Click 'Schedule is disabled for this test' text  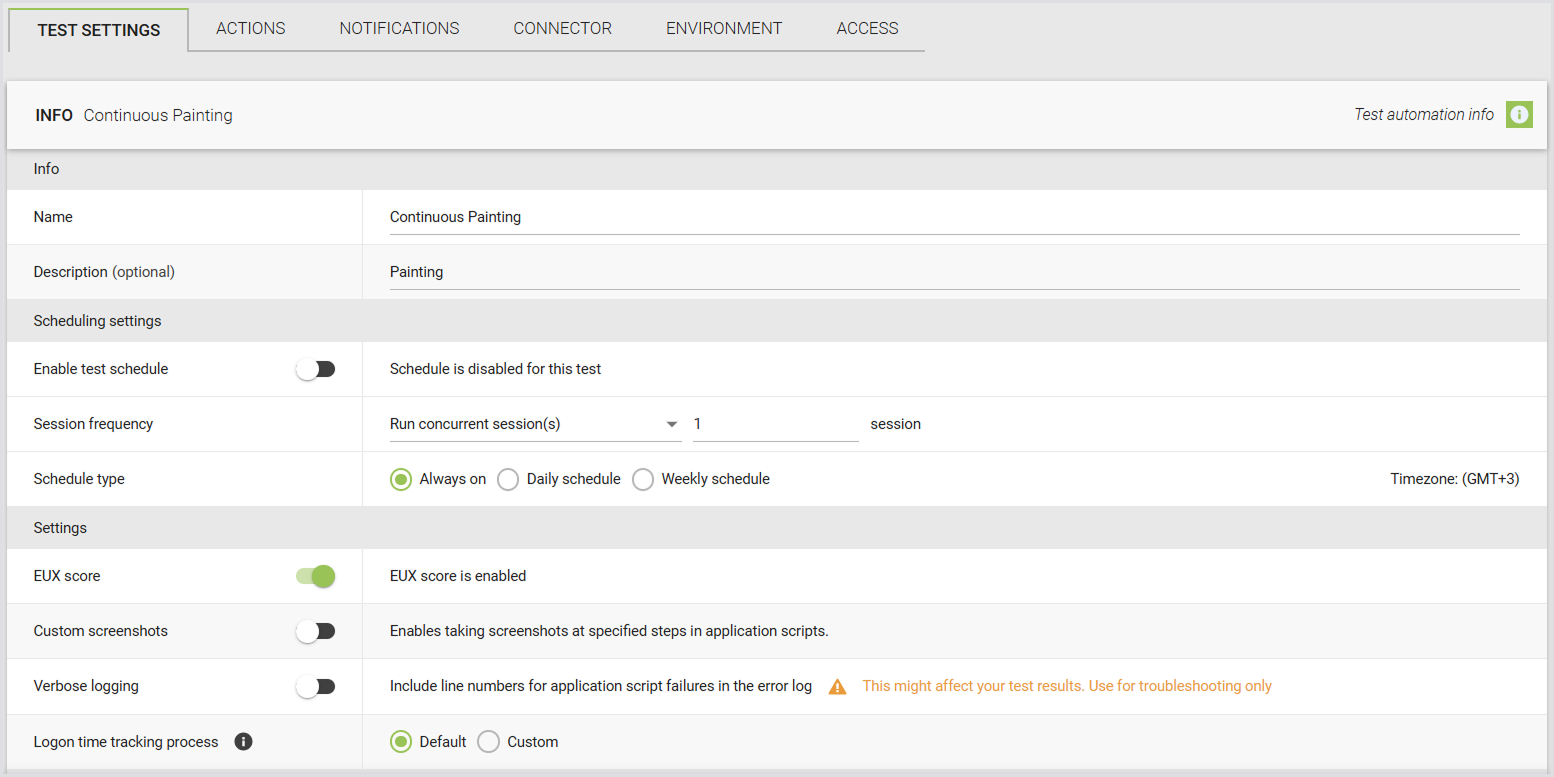click(495, 369)
